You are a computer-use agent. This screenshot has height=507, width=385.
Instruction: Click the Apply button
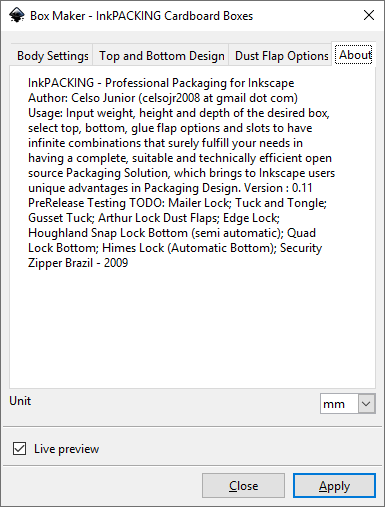(334, 486)
